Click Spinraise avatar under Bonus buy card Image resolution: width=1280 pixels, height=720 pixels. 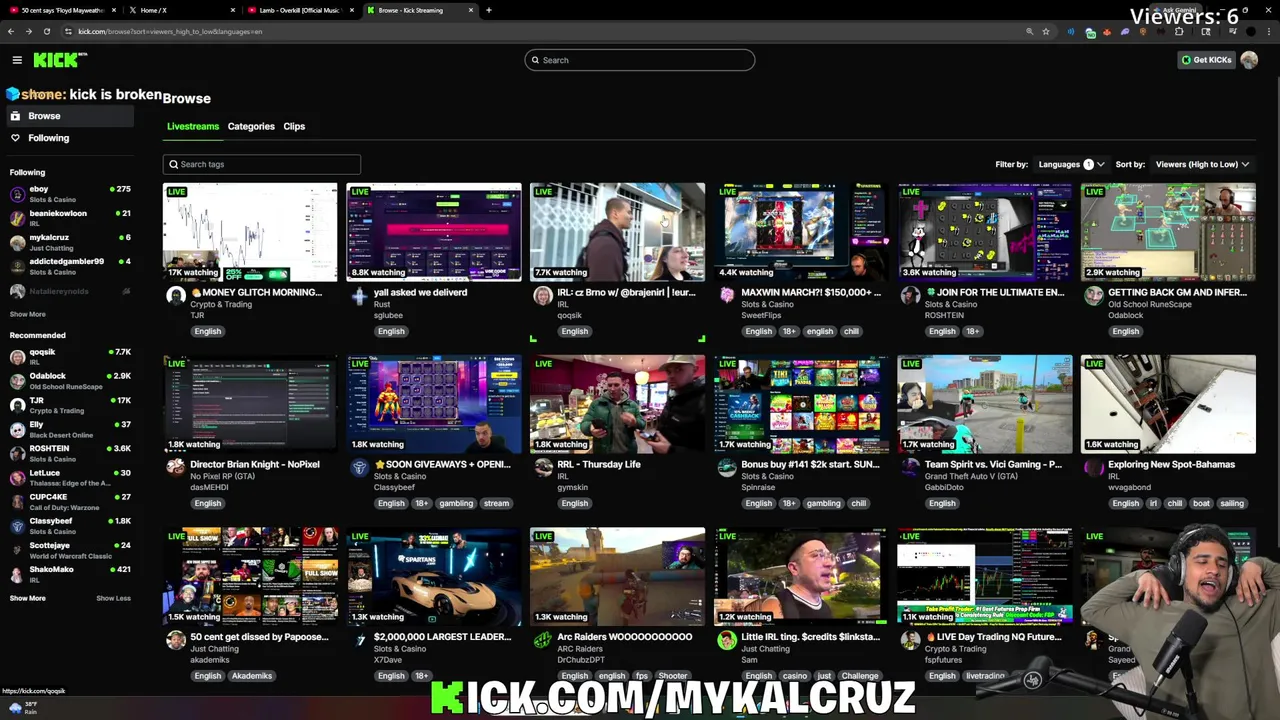727,468
